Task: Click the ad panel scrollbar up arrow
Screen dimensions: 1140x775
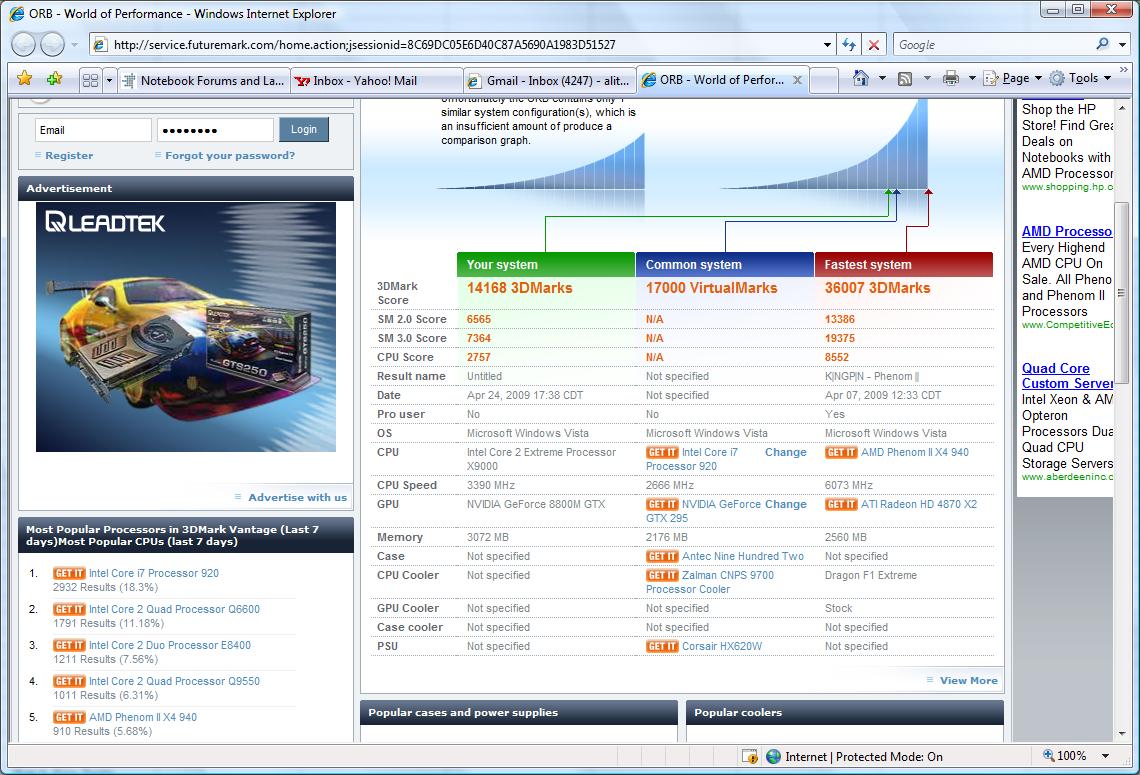Action: coord(1120,108)
